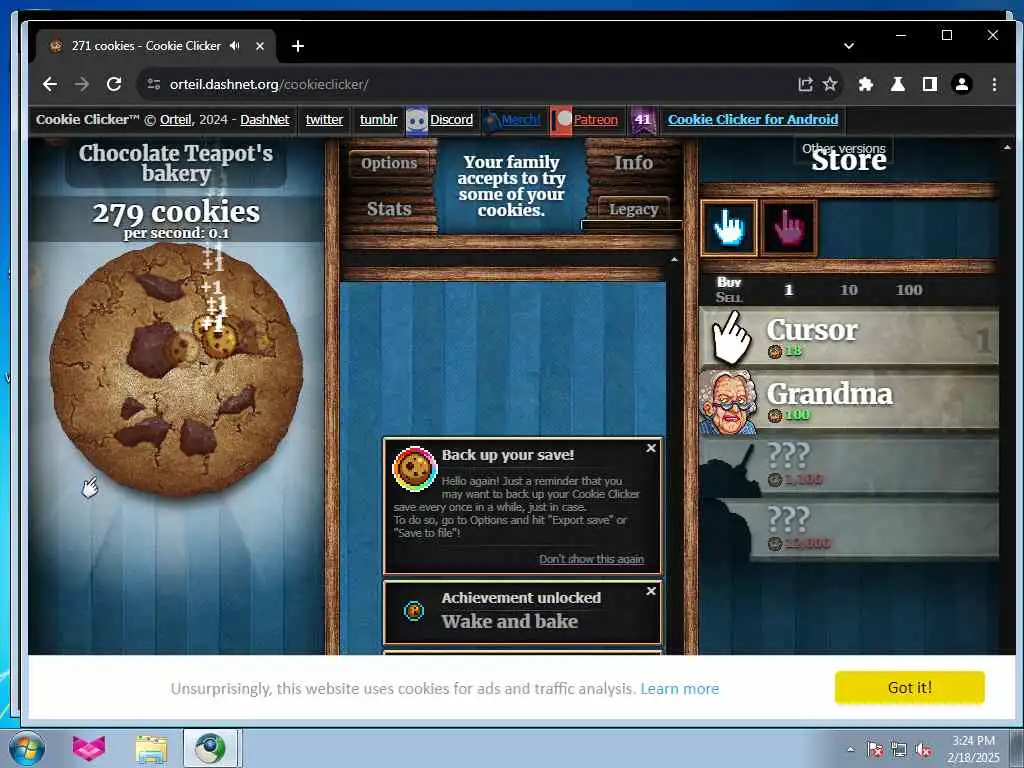Open the Discord link
The height and width of the screenshot is (768, 1024).
coord(451,120)
